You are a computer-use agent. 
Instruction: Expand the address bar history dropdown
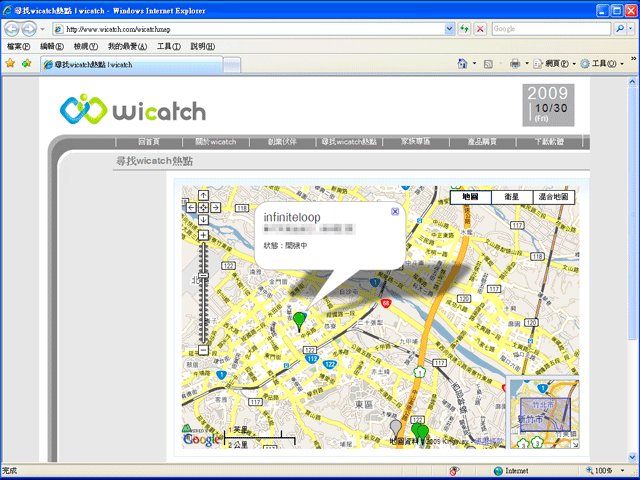click(x=449, y=29)
